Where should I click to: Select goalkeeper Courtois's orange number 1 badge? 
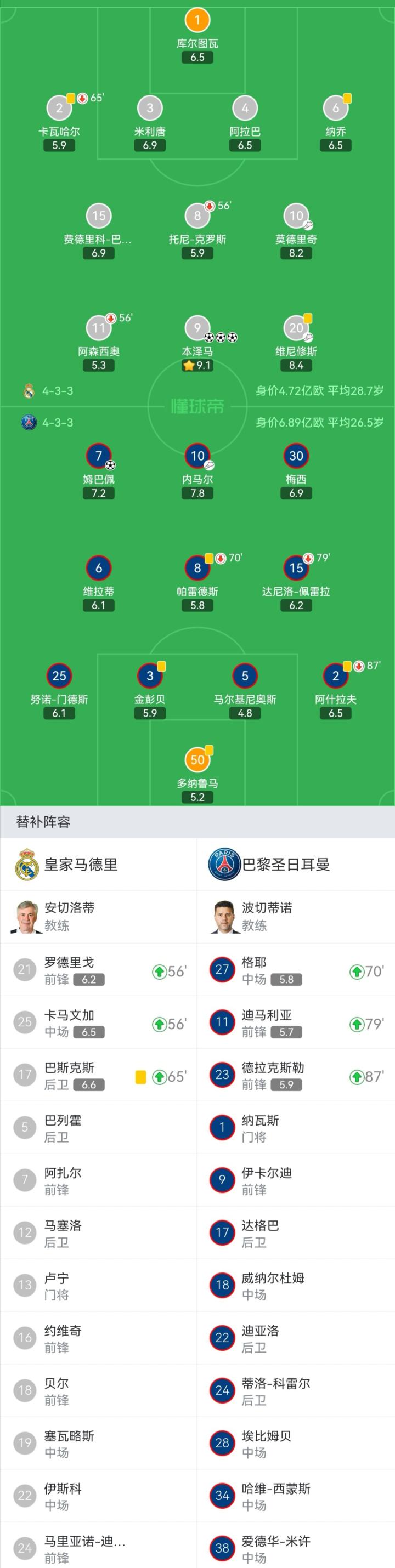pyautogui.click(x=197, y=20)
